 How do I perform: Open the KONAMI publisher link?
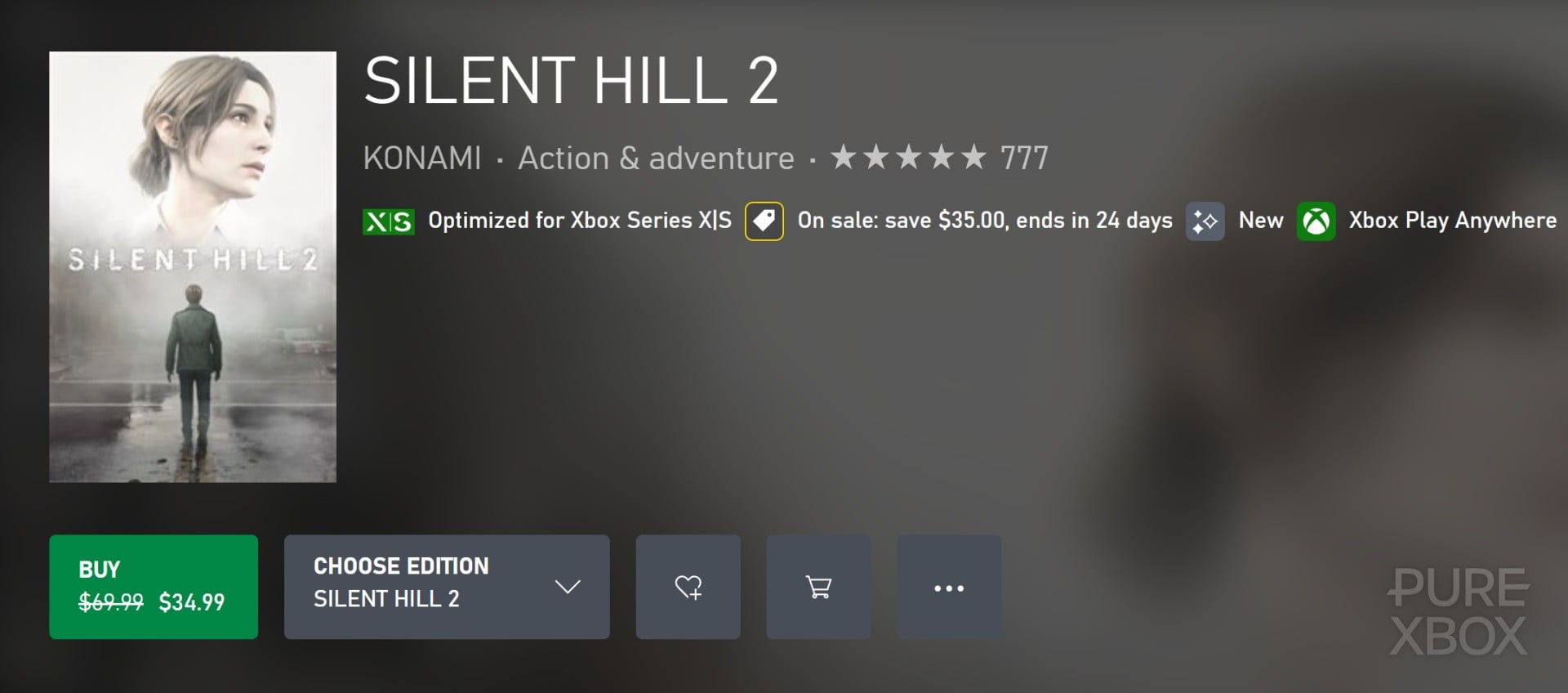(x=422, y=158)
